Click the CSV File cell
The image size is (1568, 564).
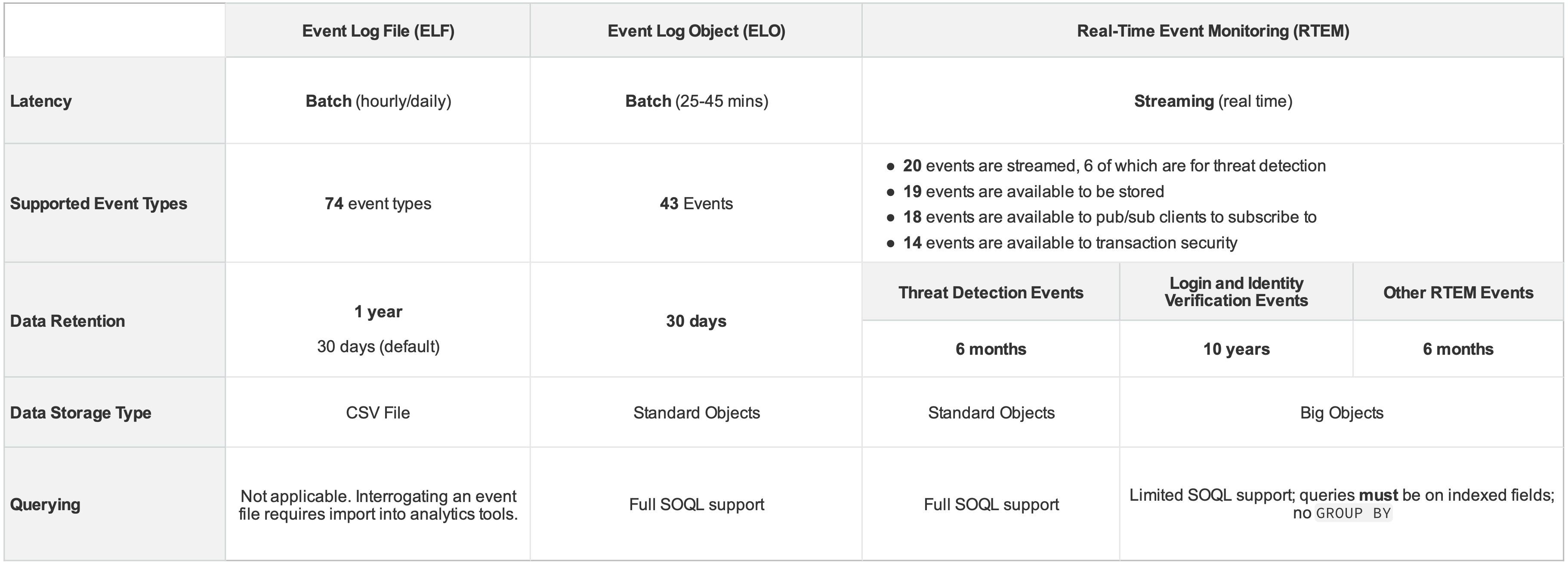point(378,413)
